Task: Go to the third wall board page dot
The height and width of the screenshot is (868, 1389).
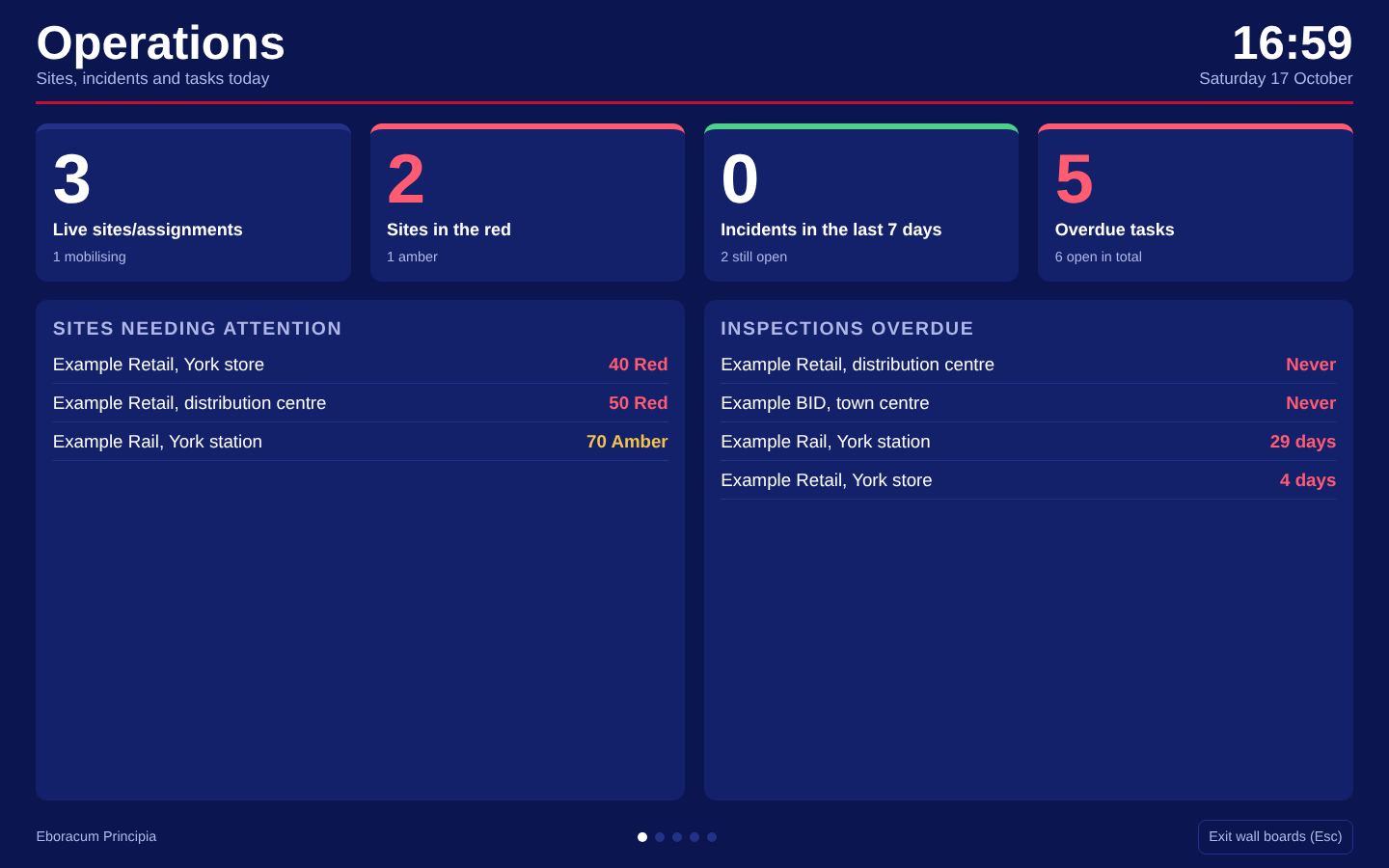Action: tap(677, 837)
